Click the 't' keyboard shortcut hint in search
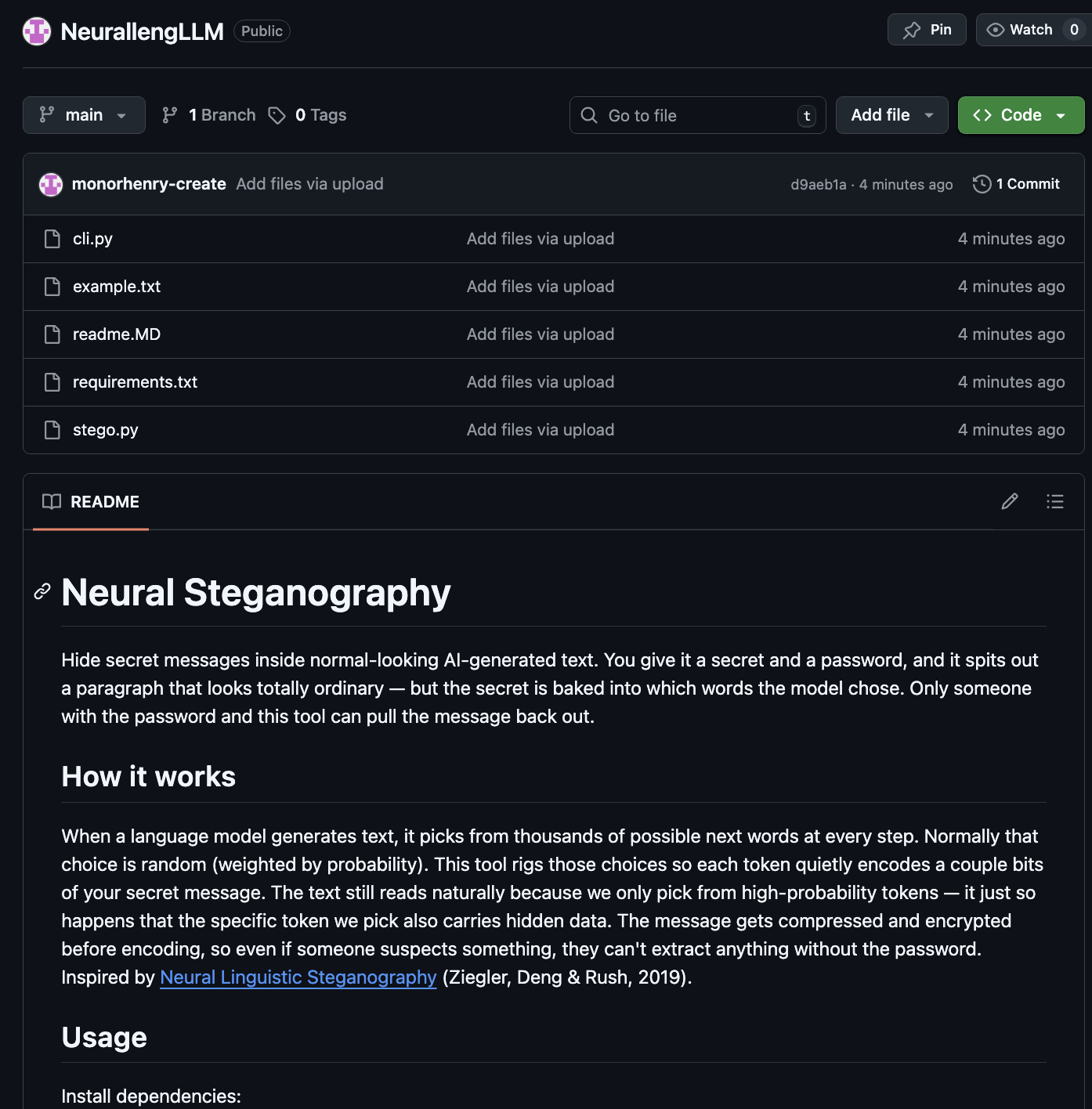This screenshot has height=1109, width=1092. pos(807,116)
